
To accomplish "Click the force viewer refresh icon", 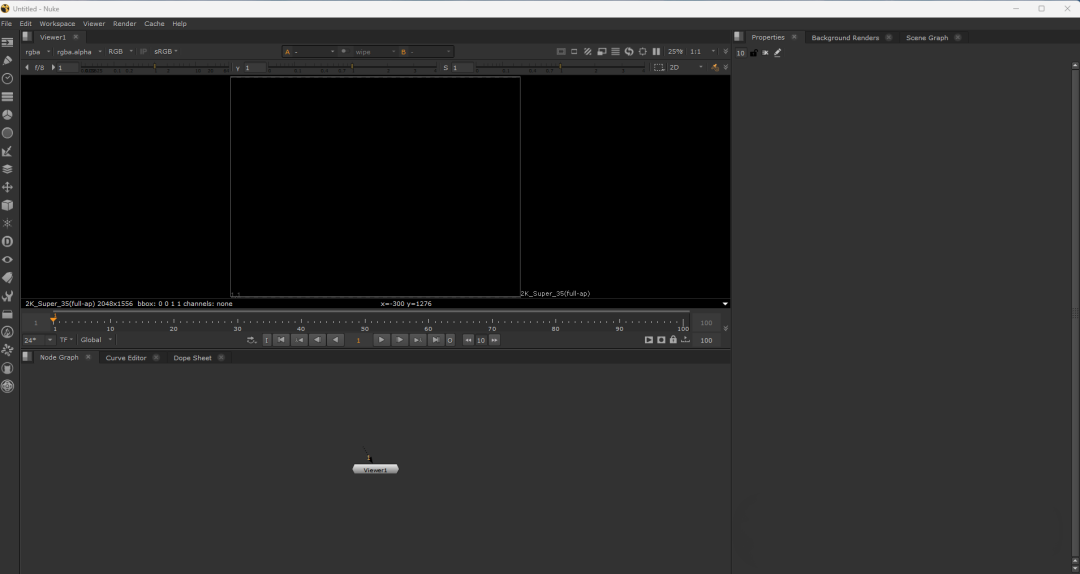I will (629, 51).
